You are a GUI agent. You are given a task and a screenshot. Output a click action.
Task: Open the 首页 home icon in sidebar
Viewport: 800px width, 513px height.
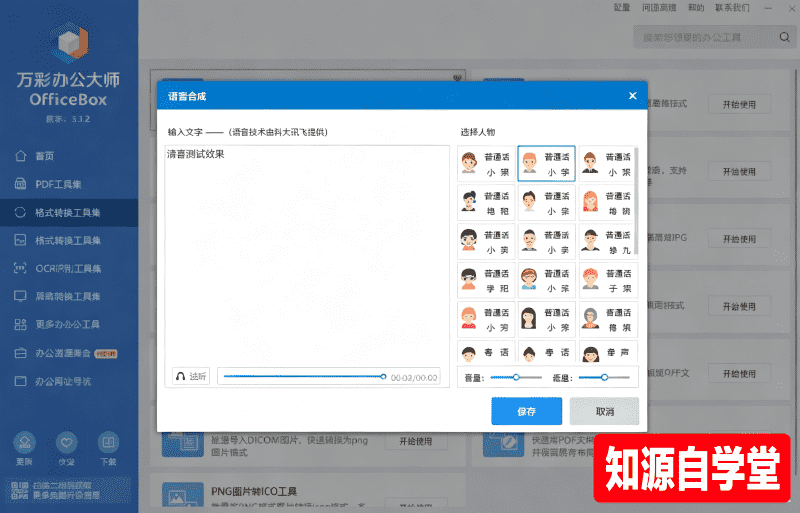click(x=20, y=156)
